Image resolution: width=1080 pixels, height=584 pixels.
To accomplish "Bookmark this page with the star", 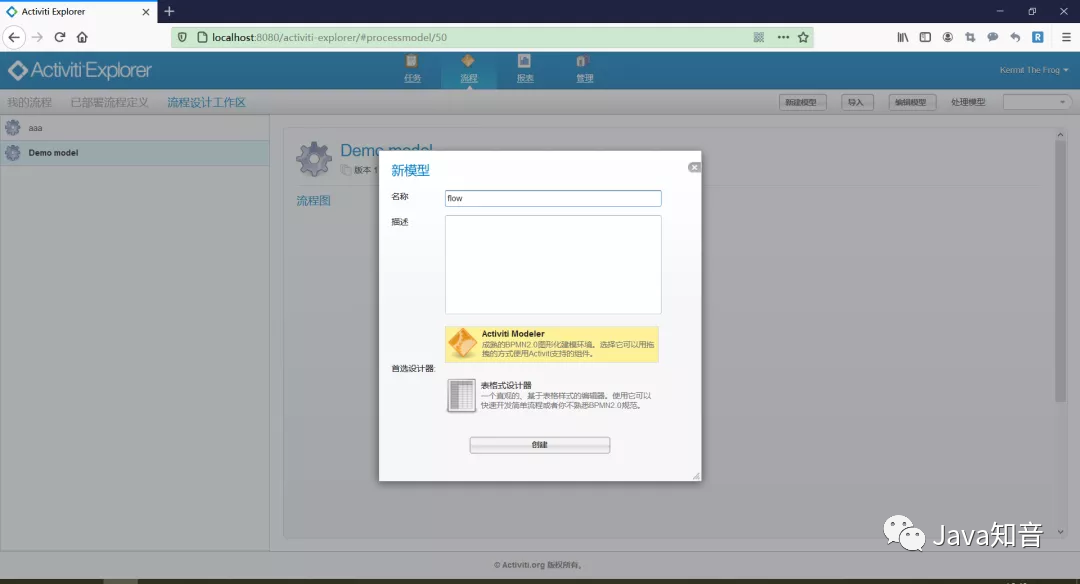I will (x=803, y=37).
